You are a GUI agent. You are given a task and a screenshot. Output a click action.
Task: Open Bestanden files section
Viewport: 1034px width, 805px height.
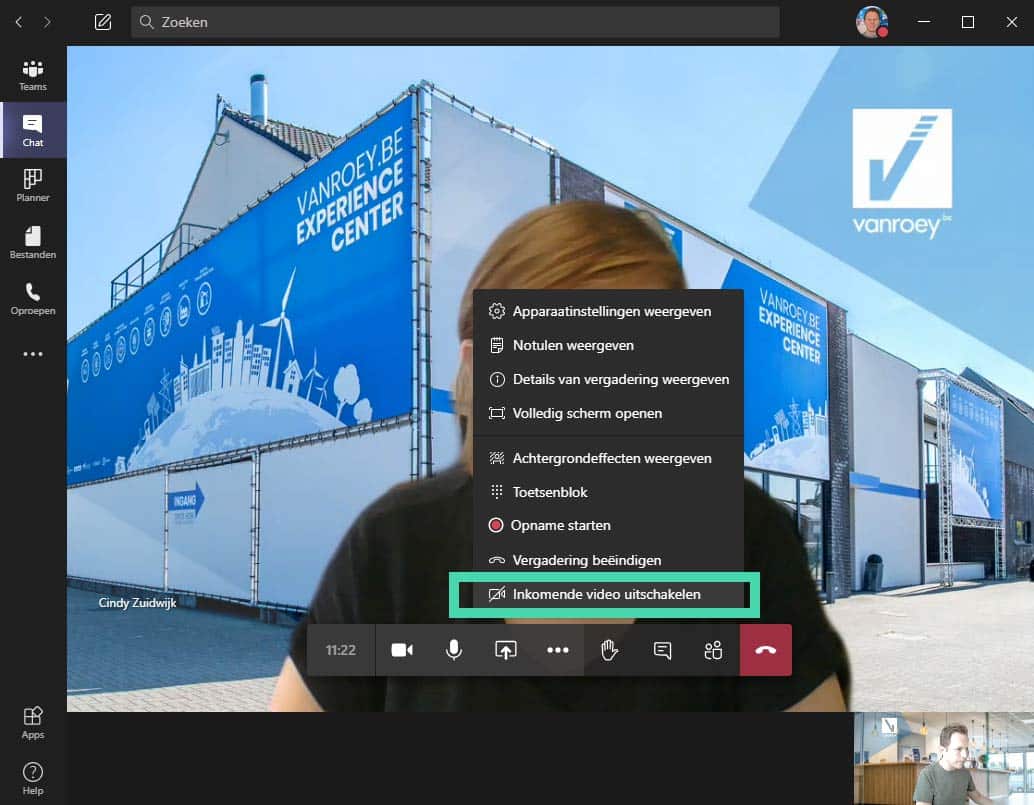point(33,242)
